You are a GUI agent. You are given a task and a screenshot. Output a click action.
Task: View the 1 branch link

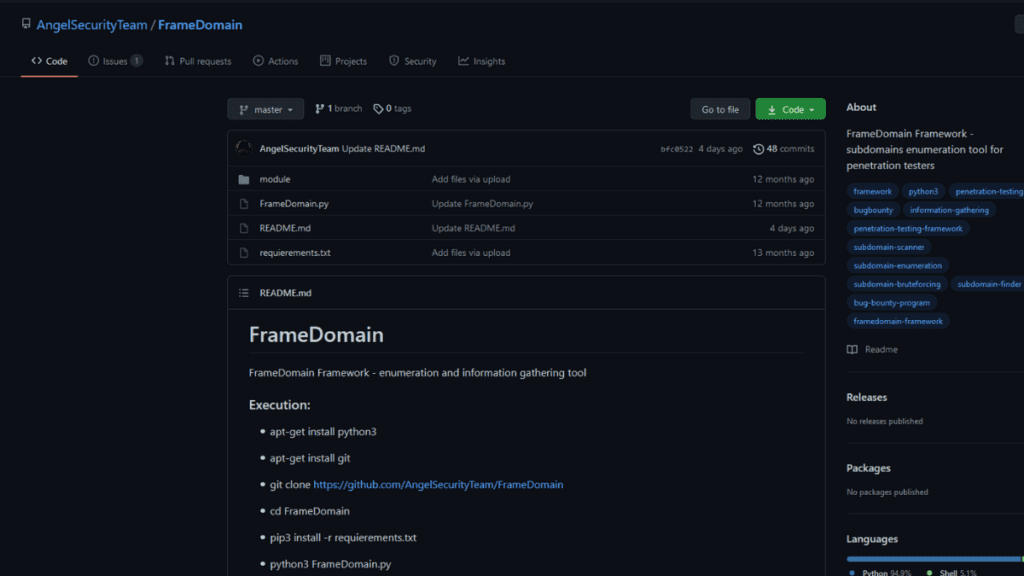point(338,108)
